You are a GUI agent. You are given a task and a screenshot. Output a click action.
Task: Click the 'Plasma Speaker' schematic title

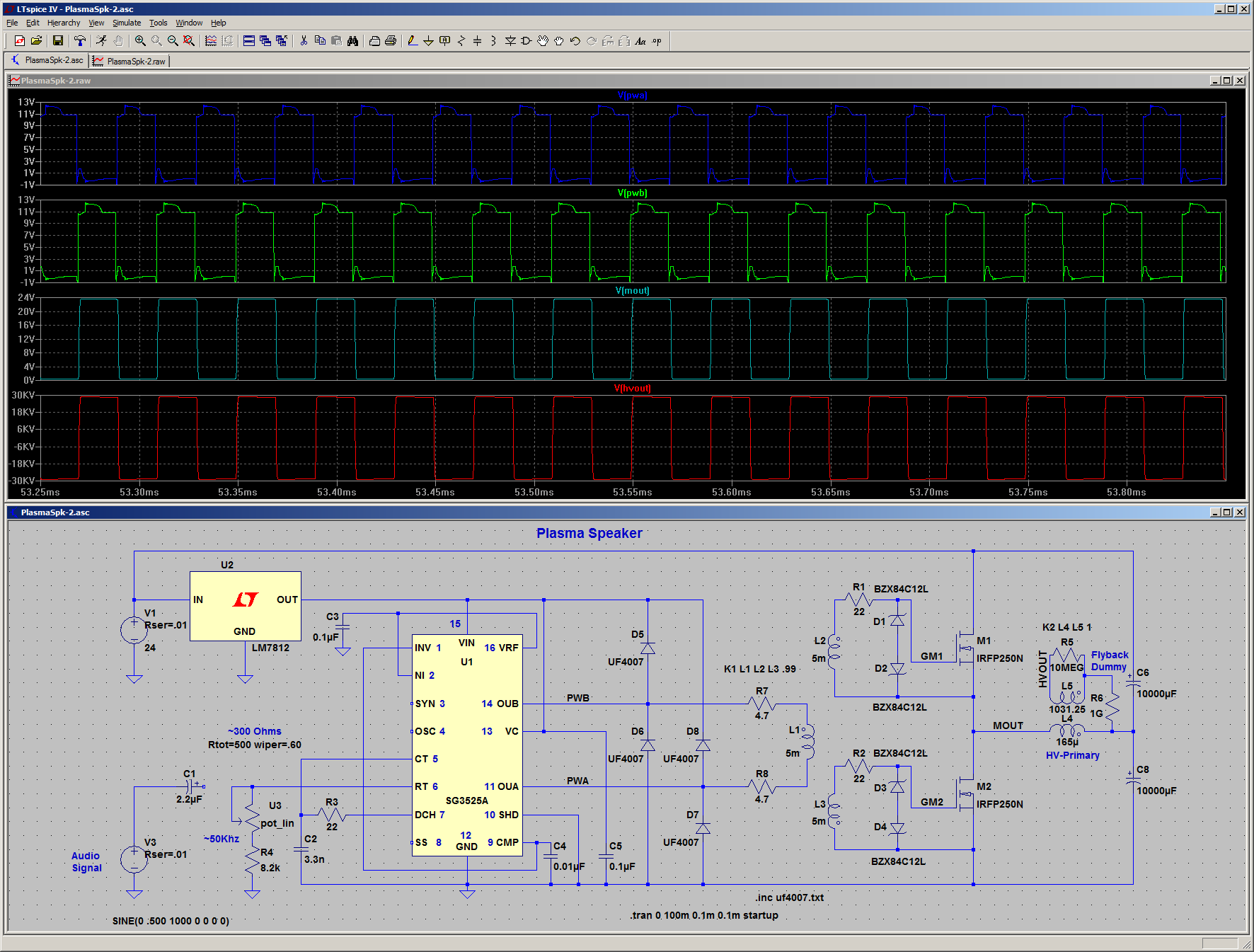[589, 533]
